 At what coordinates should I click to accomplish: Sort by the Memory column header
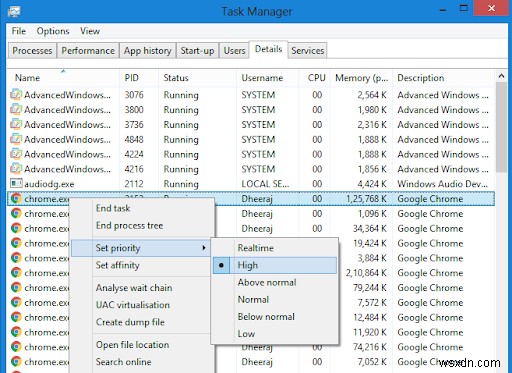click(x=361, y=78)
